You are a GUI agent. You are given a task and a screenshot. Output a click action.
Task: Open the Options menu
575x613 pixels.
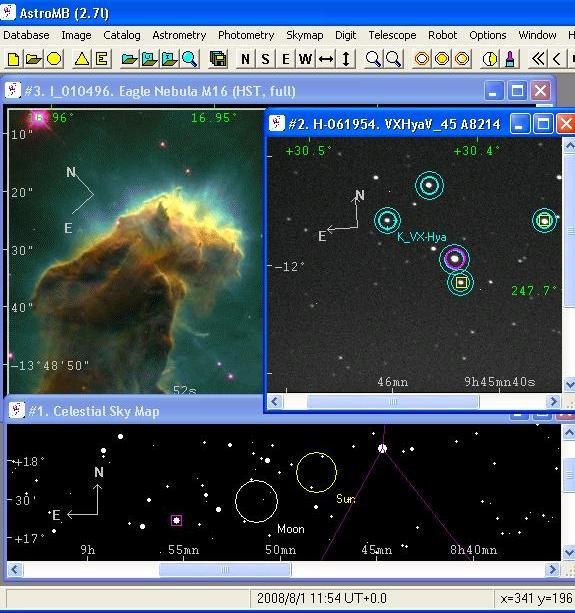click(487, 35)
